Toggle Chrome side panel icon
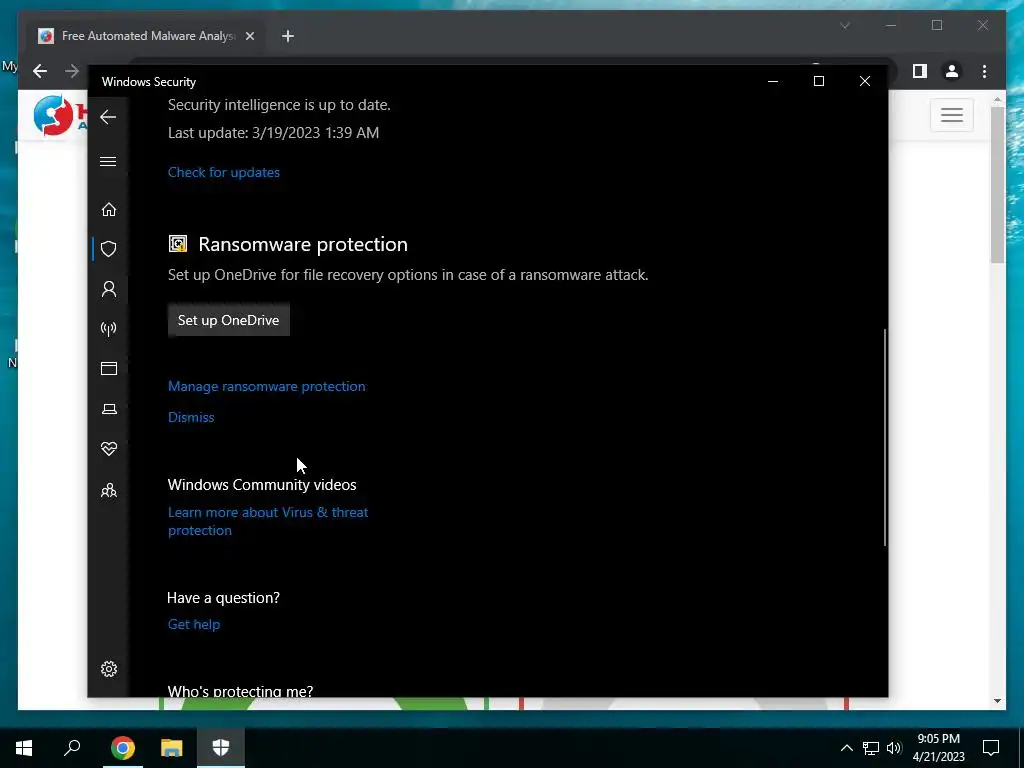 coord(920,71)
